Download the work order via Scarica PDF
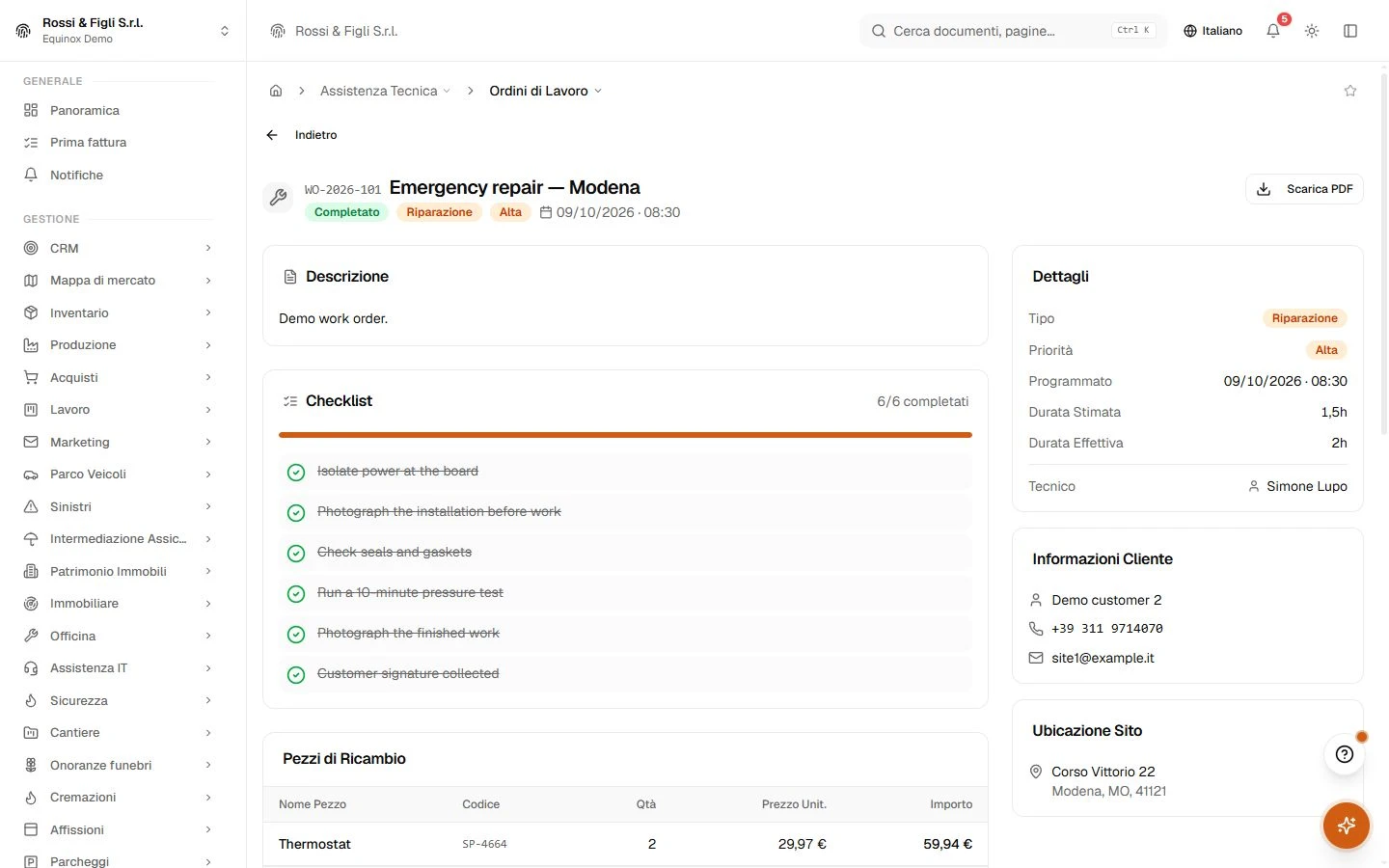 pyautogui.click(x=1304, y=189)
